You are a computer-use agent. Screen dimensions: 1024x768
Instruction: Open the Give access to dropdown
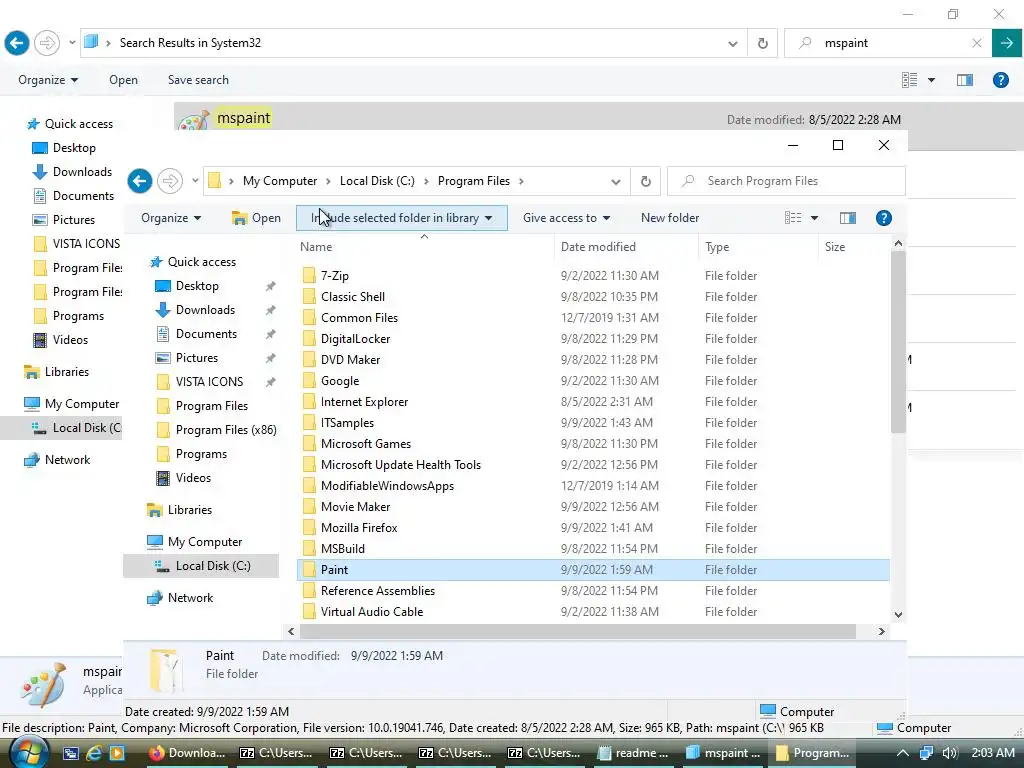566,218
